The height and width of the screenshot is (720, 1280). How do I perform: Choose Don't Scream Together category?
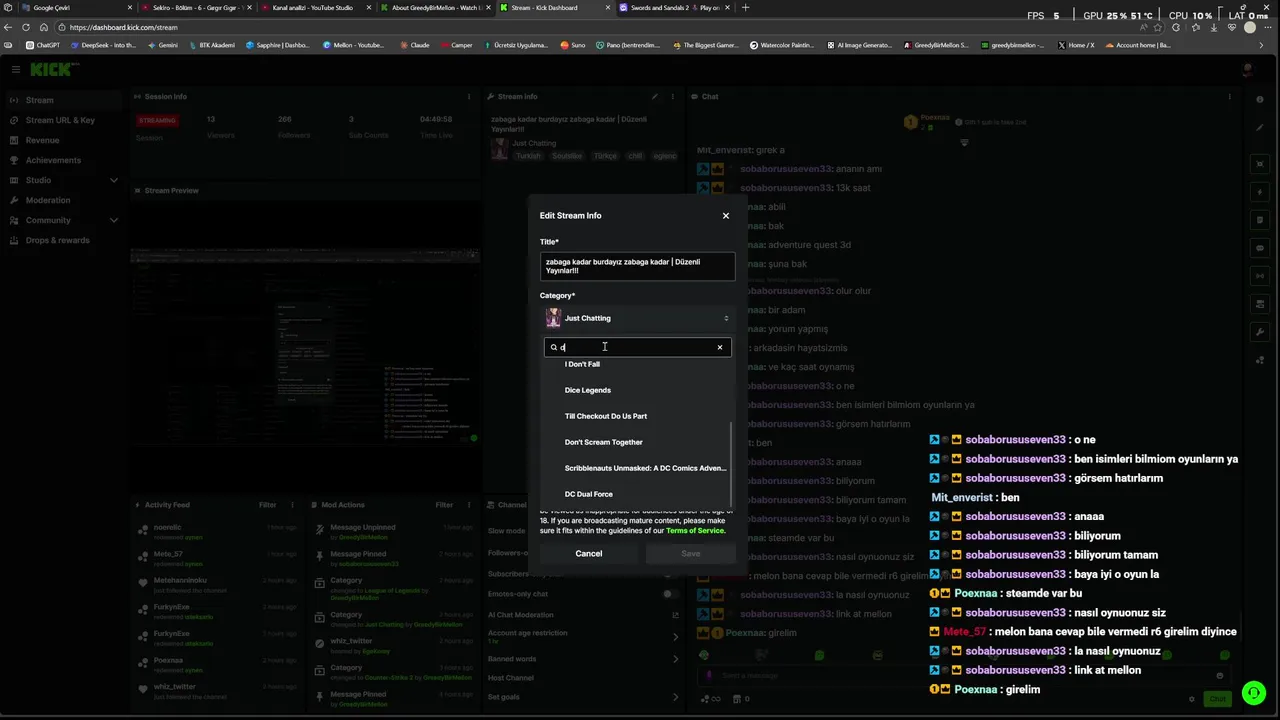tap(637, 442)
